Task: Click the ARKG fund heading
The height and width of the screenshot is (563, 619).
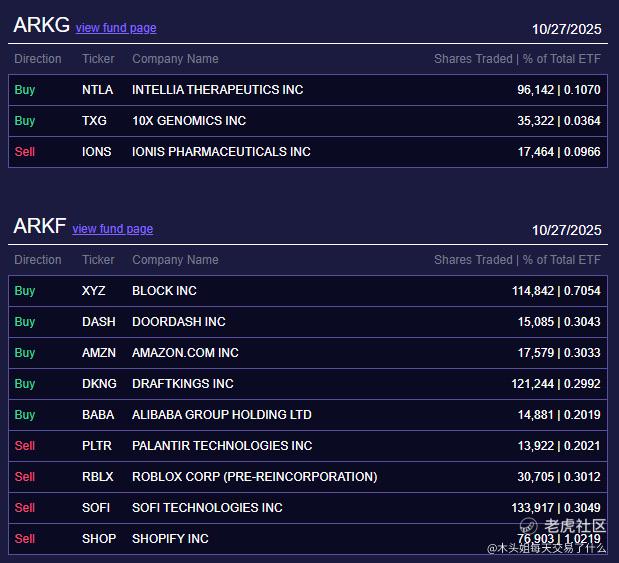Action: [41, 25]
